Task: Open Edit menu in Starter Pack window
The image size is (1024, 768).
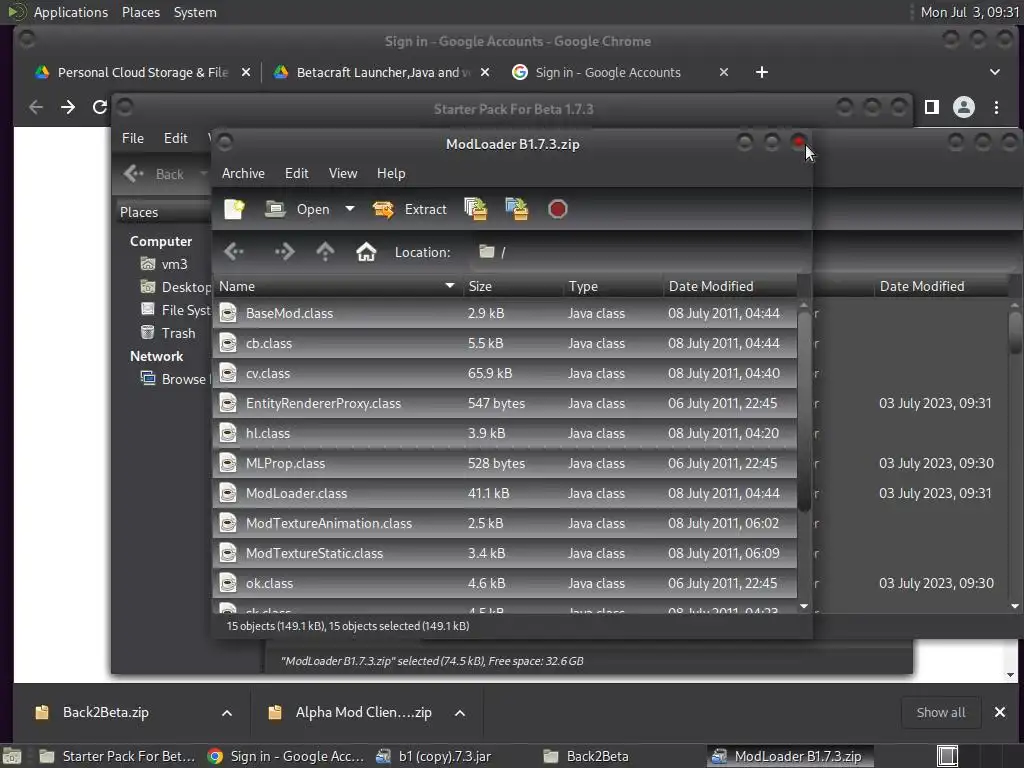Action: [x=175, y=138]
